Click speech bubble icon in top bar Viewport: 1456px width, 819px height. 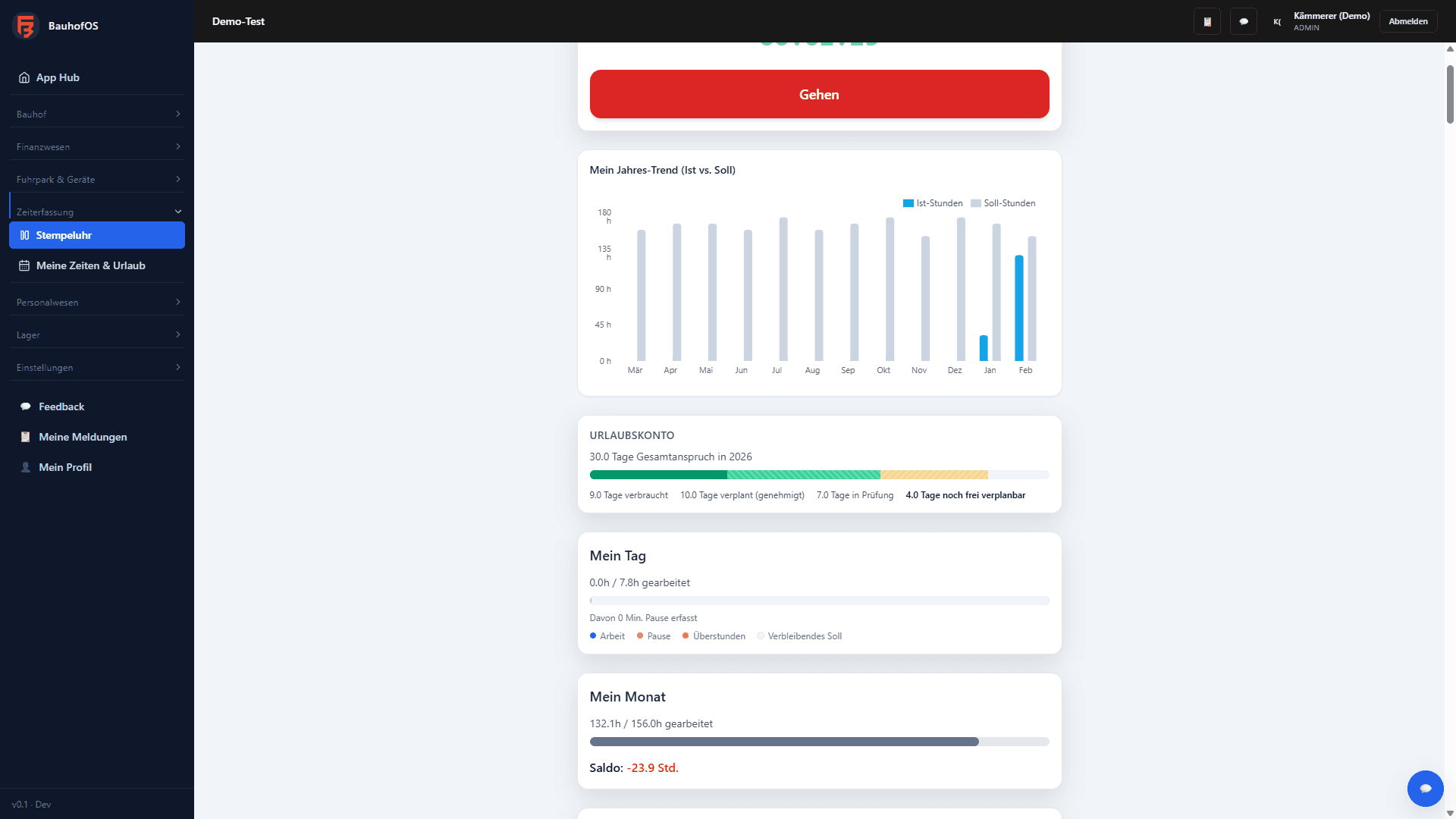[x=1244, y=22]
